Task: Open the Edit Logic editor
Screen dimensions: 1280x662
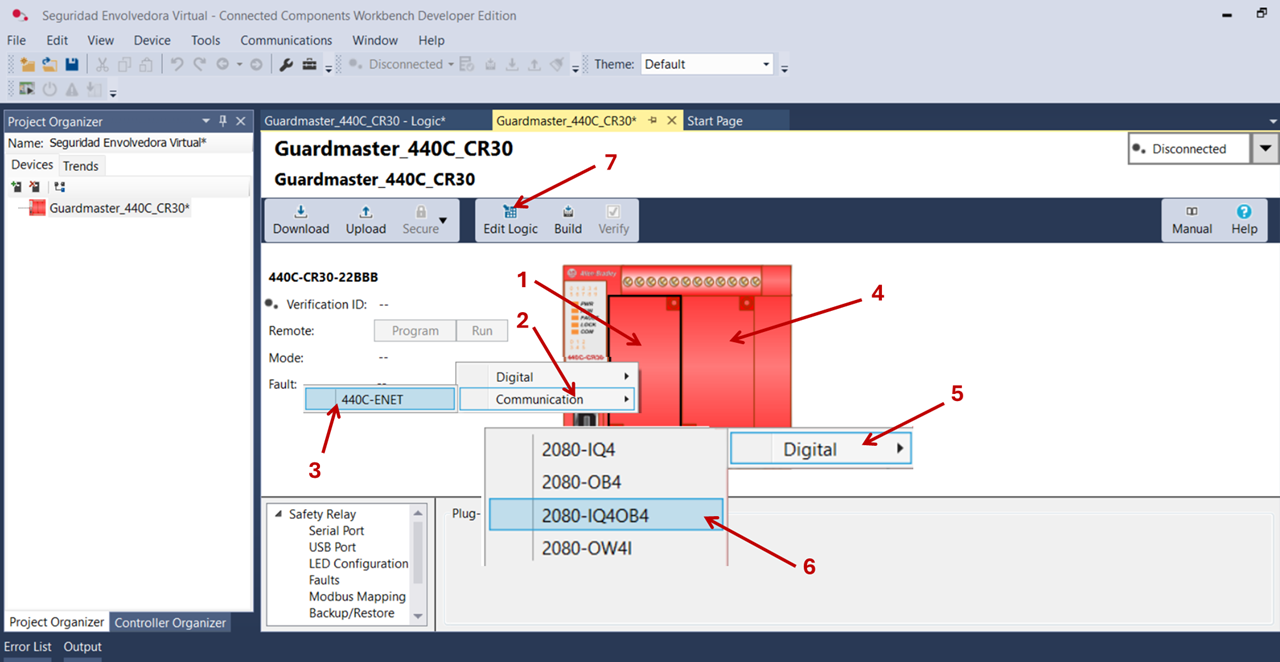Action: click(510, 220)
